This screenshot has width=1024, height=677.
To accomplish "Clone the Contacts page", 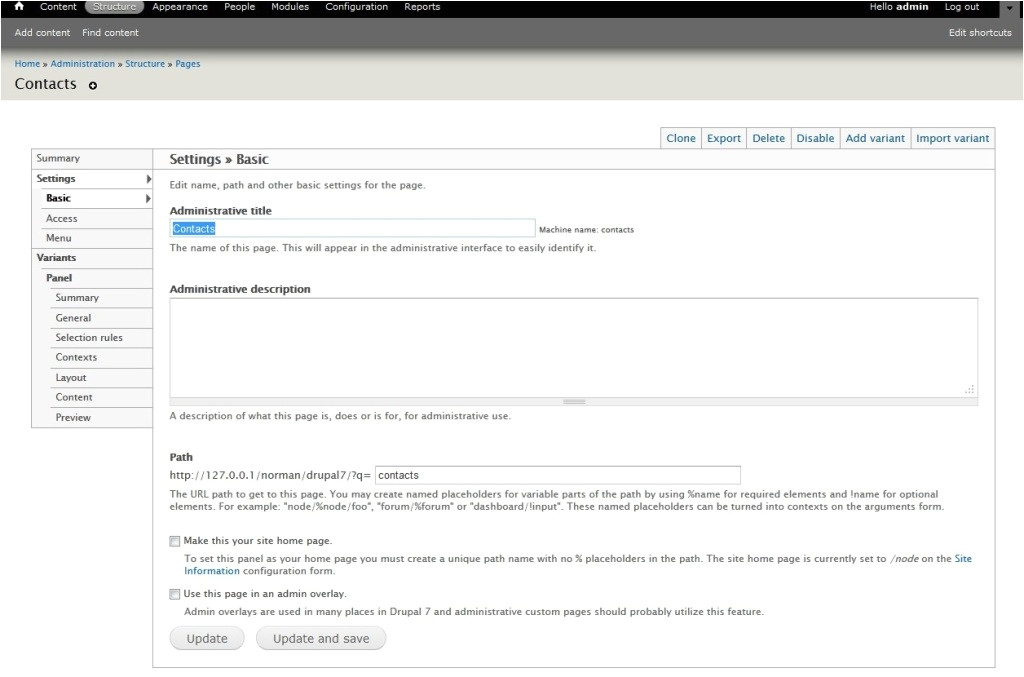I will (x=680, y=138).
